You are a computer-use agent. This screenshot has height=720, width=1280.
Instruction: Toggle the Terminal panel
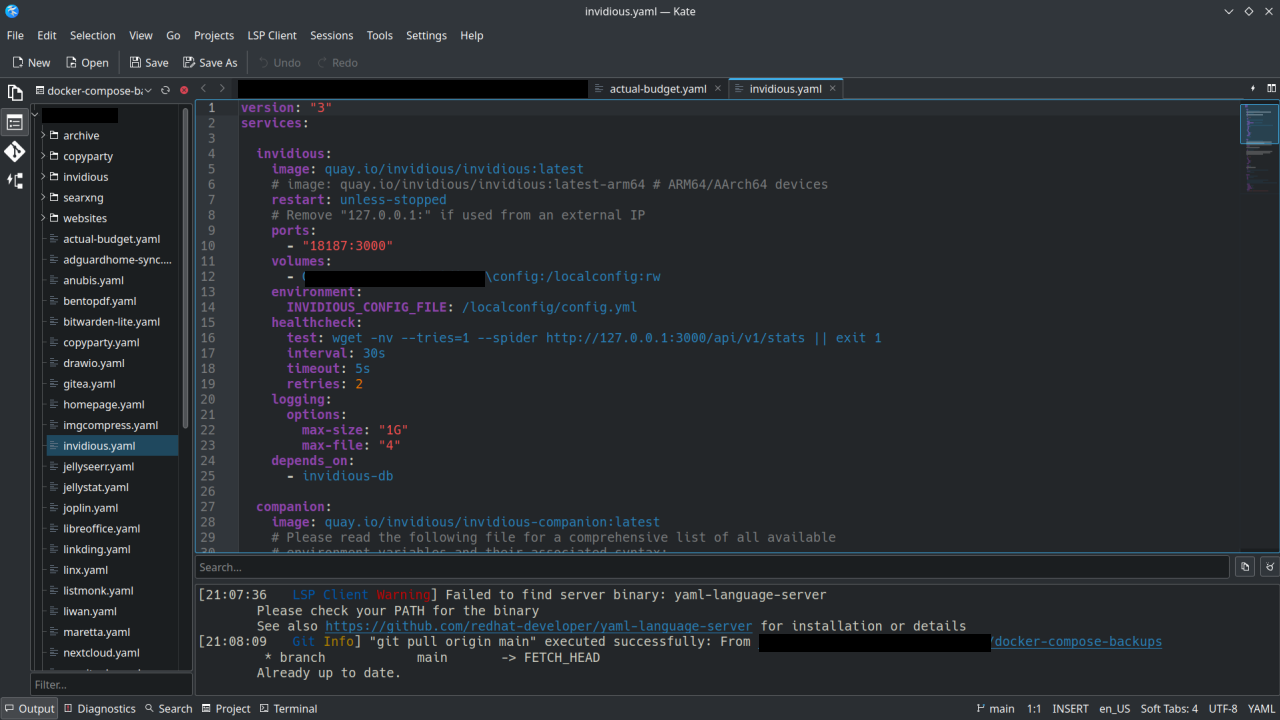288,708
